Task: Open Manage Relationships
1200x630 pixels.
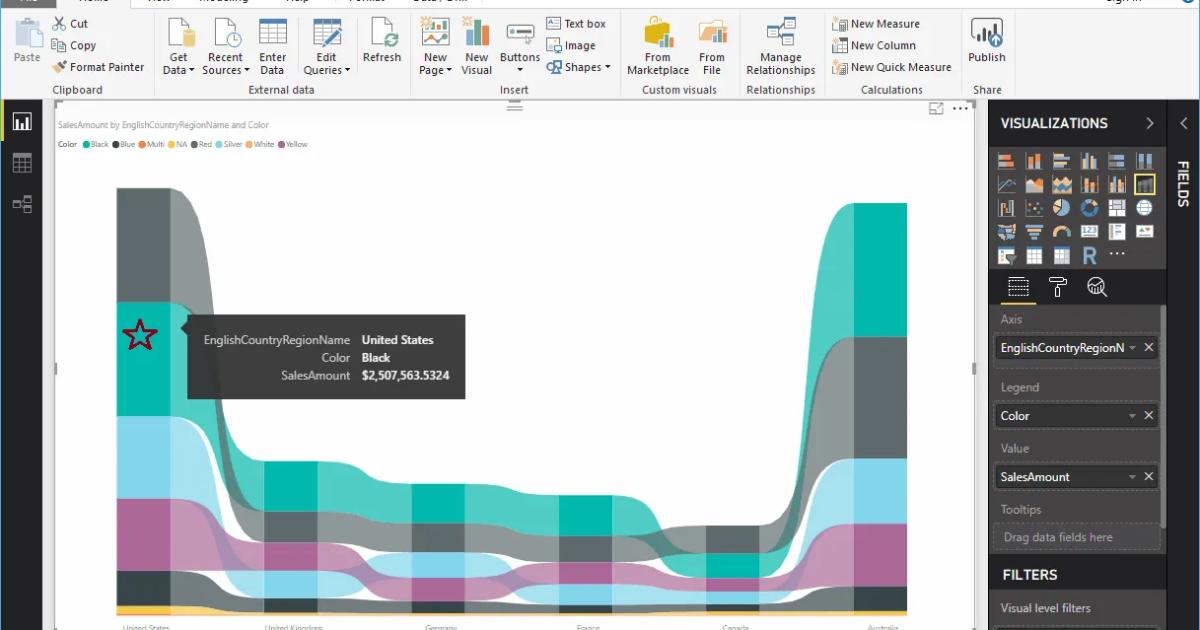Action: [781, 47]
